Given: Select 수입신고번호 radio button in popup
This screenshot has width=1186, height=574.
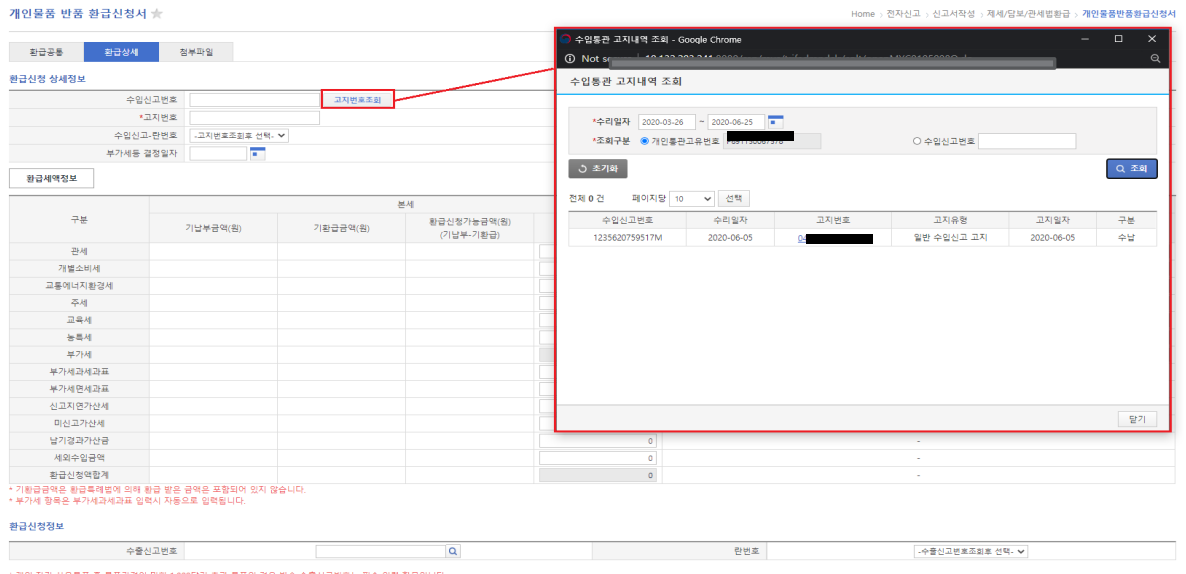Looking at the screenshot, I should [x=917, y=141].
